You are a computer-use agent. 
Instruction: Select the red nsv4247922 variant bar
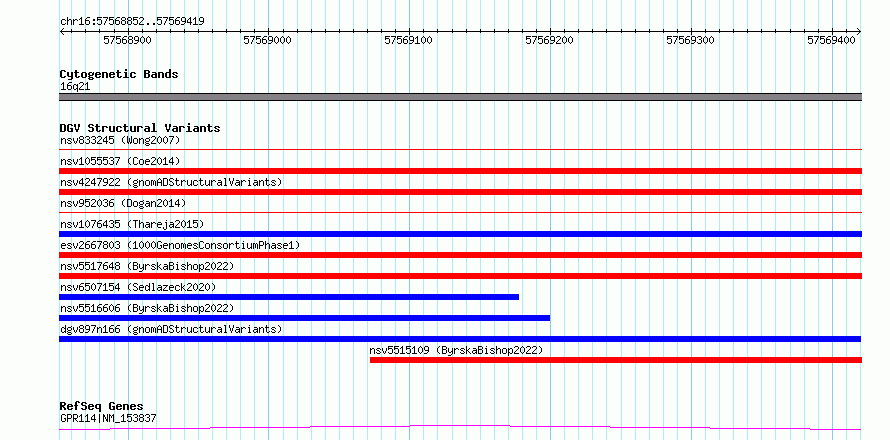(x=460, y=192)
